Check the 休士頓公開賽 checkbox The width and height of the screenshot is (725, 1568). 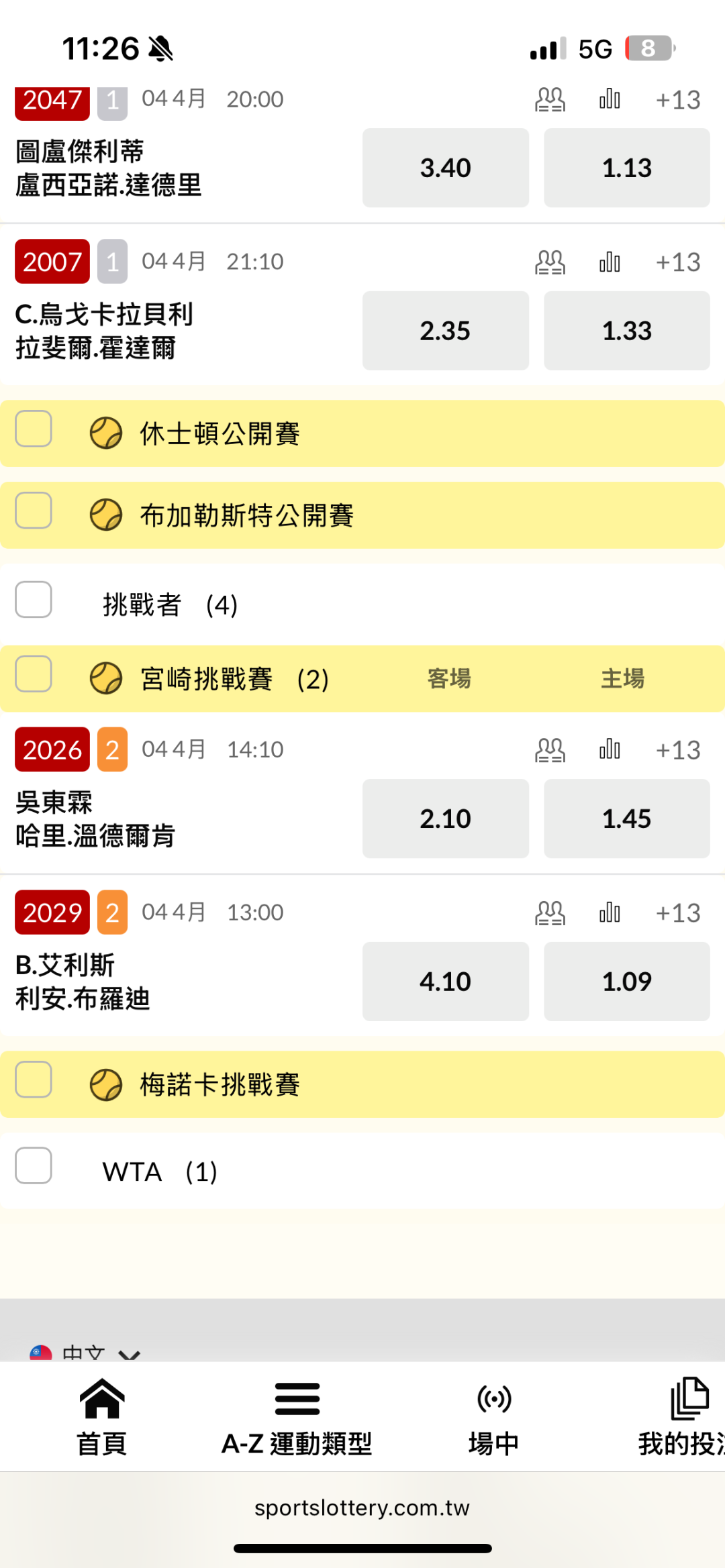(x=34, y=429)
